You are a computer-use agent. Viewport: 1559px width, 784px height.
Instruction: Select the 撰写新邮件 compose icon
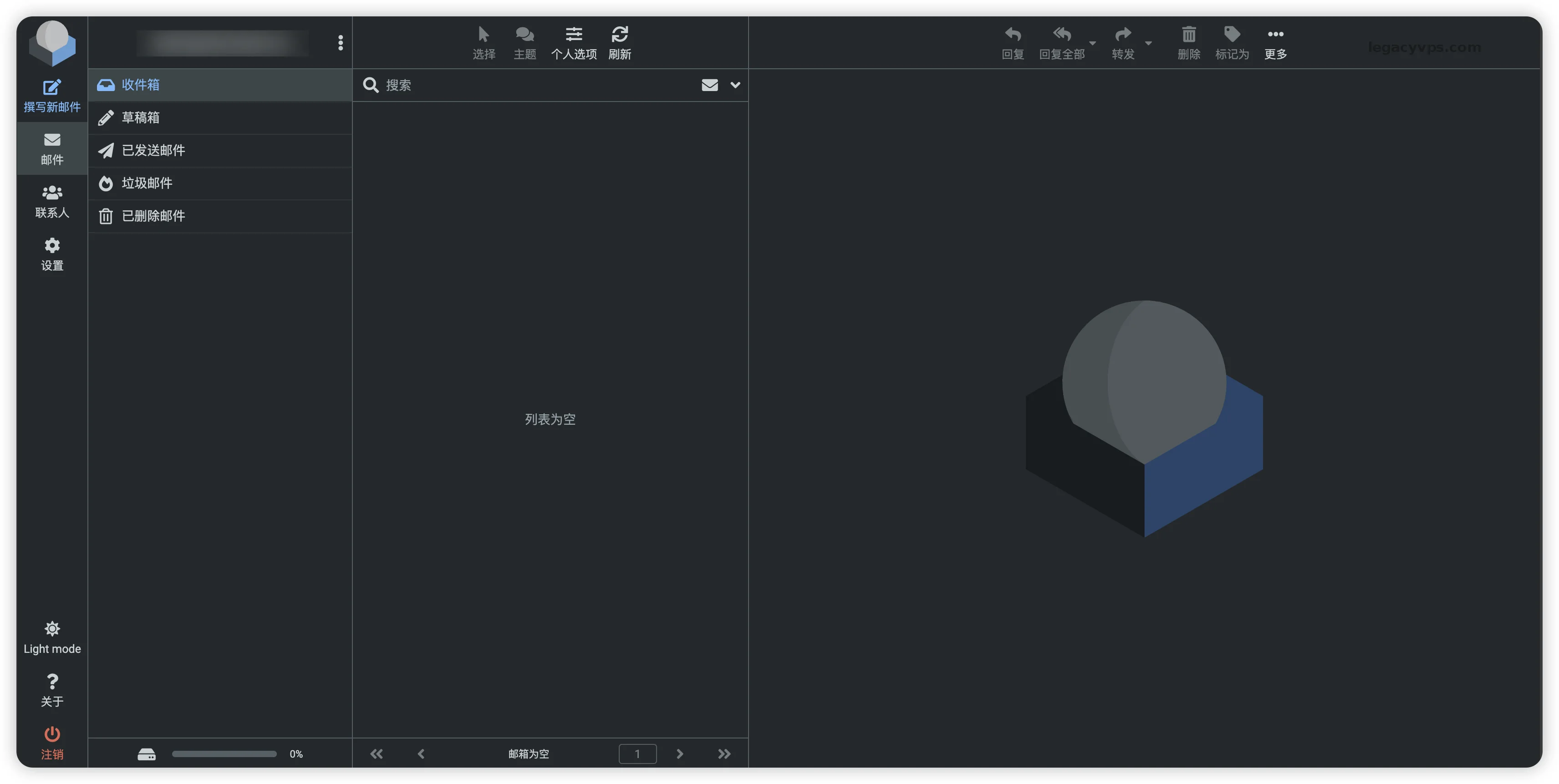point(51,88)
